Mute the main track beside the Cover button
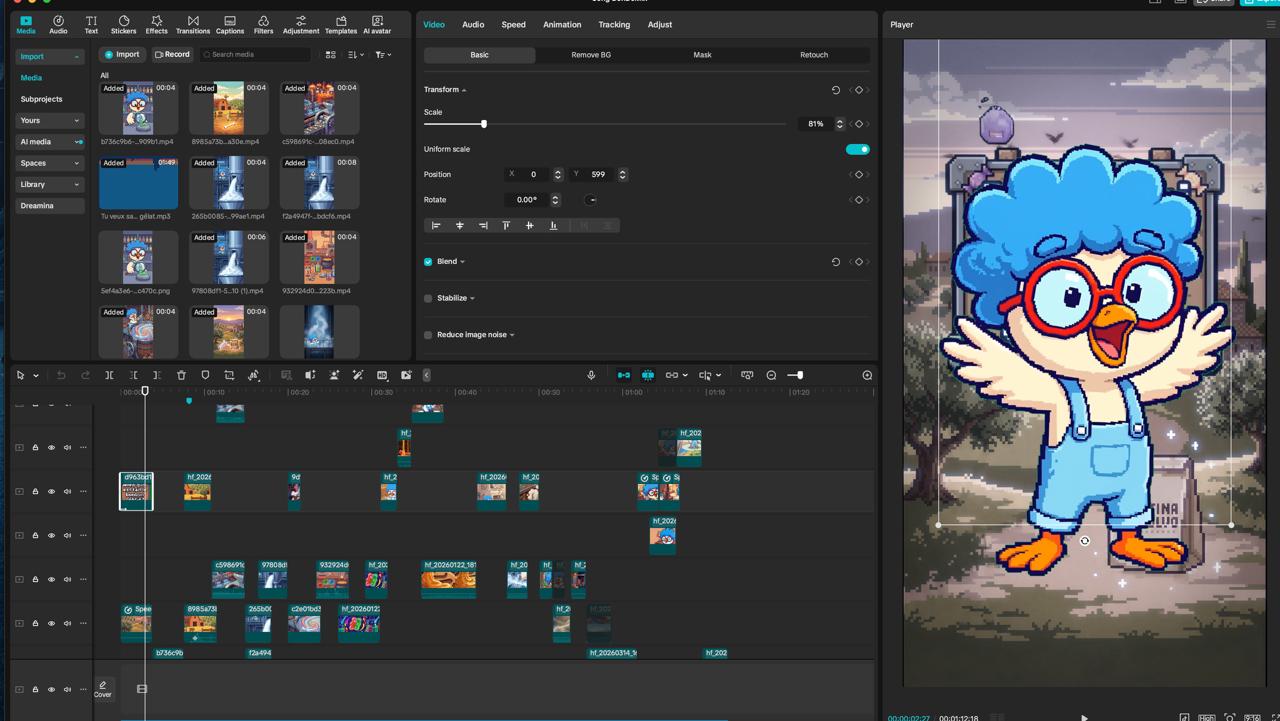1280x721 pixels. click(67, 689)
